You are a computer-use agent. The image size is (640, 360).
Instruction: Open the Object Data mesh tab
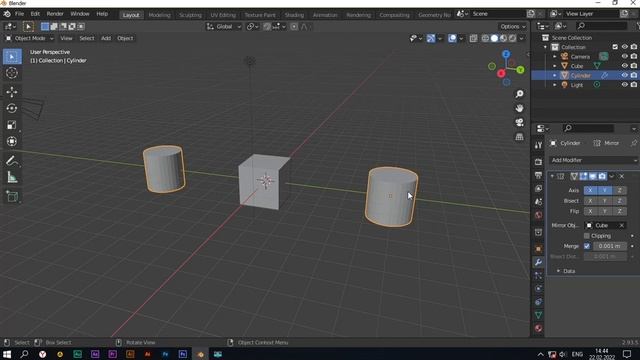click(x=538, y=315)
